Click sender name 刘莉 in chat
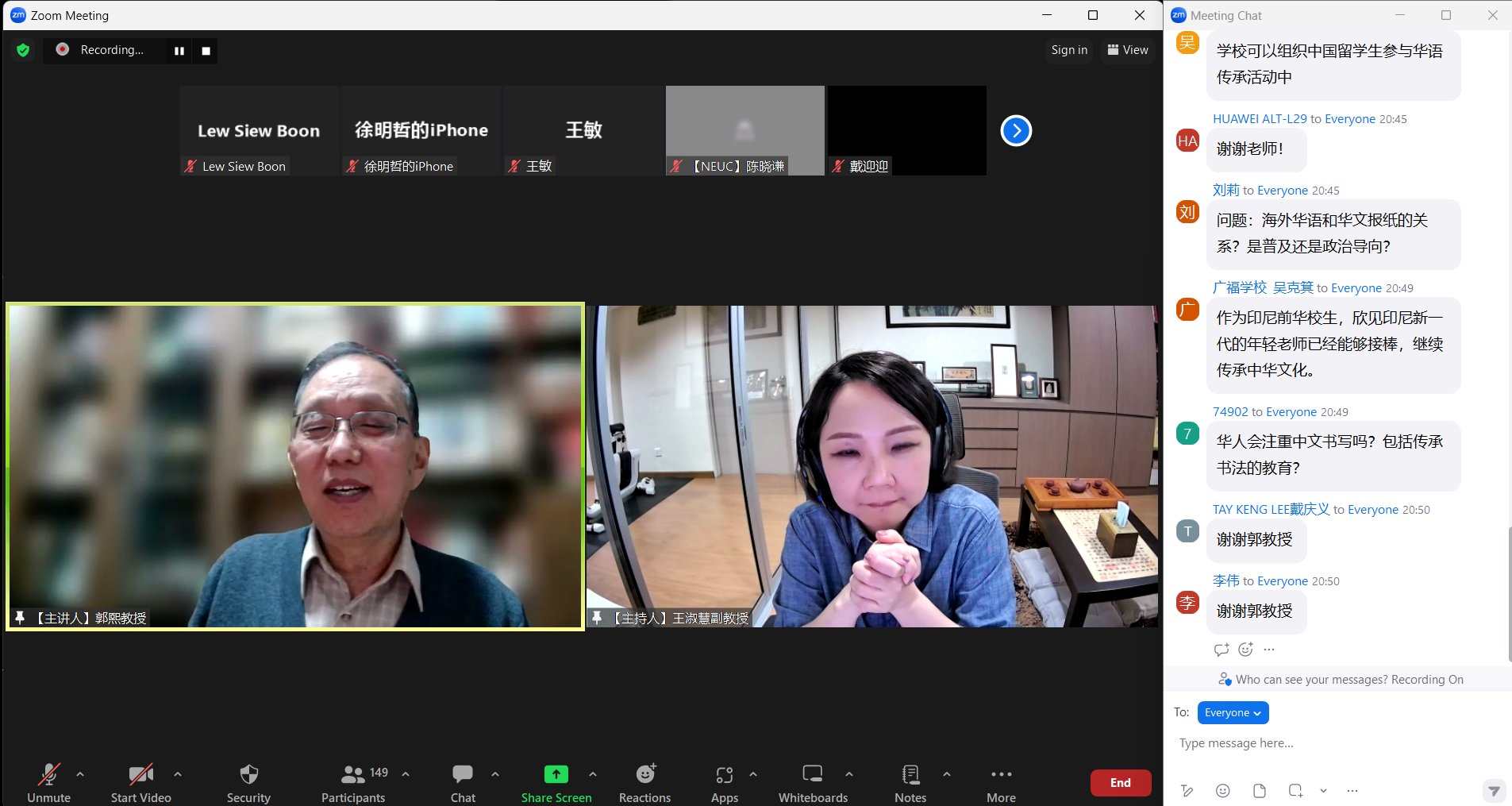1512x806 pixels. click(1225, 191)
